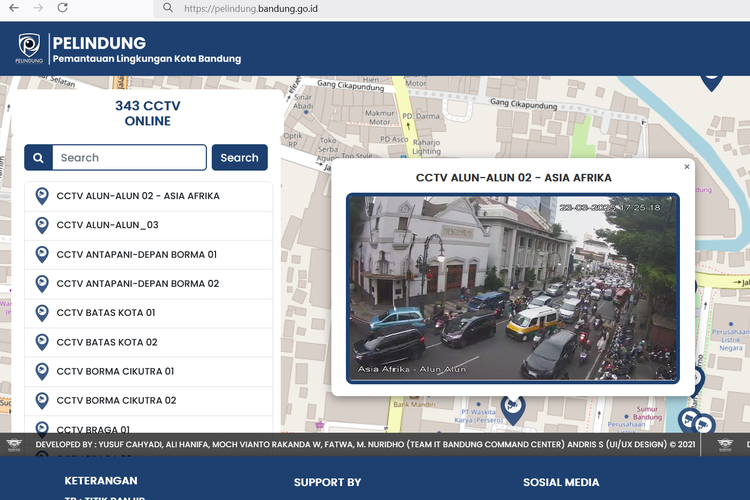This screenshot has height=500, width=750.
Task: Click pin icon for CCTV ALUN-ALUN 02 row
Action: 42,196
